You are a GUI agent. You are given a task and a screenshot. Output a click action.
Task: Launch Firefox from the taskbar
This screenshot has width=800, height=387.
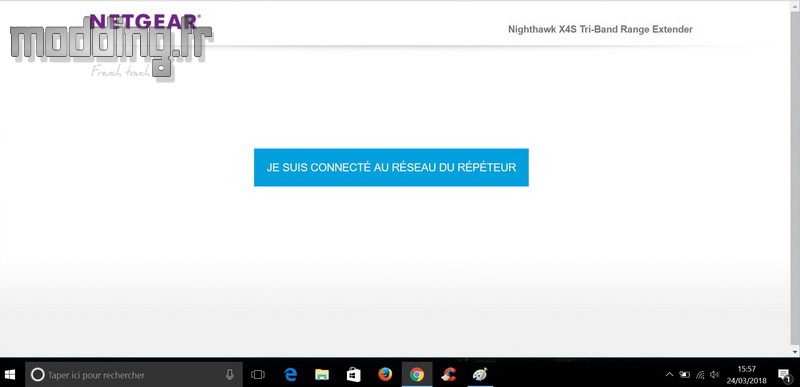click(x=385, y=375)
